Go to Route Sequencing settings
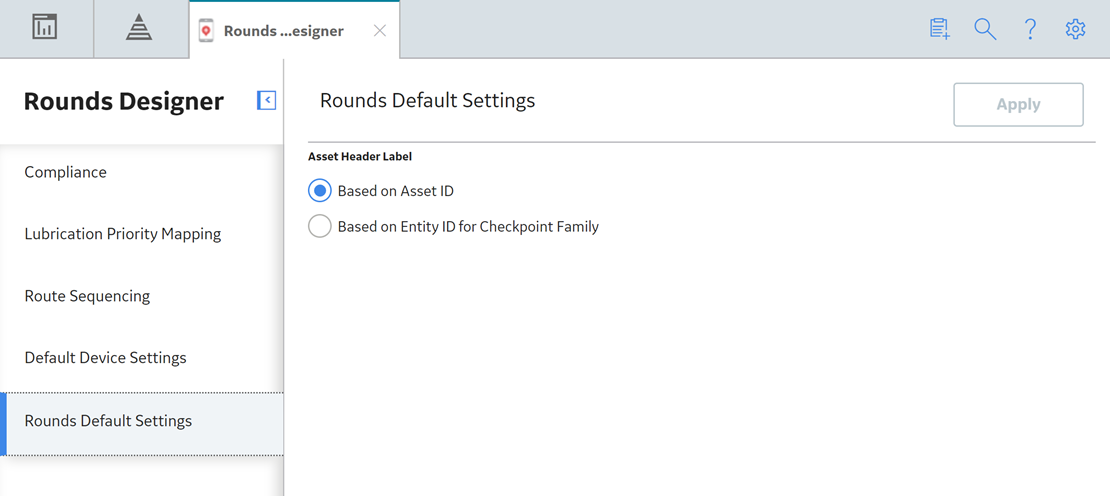 click(142, 296)
